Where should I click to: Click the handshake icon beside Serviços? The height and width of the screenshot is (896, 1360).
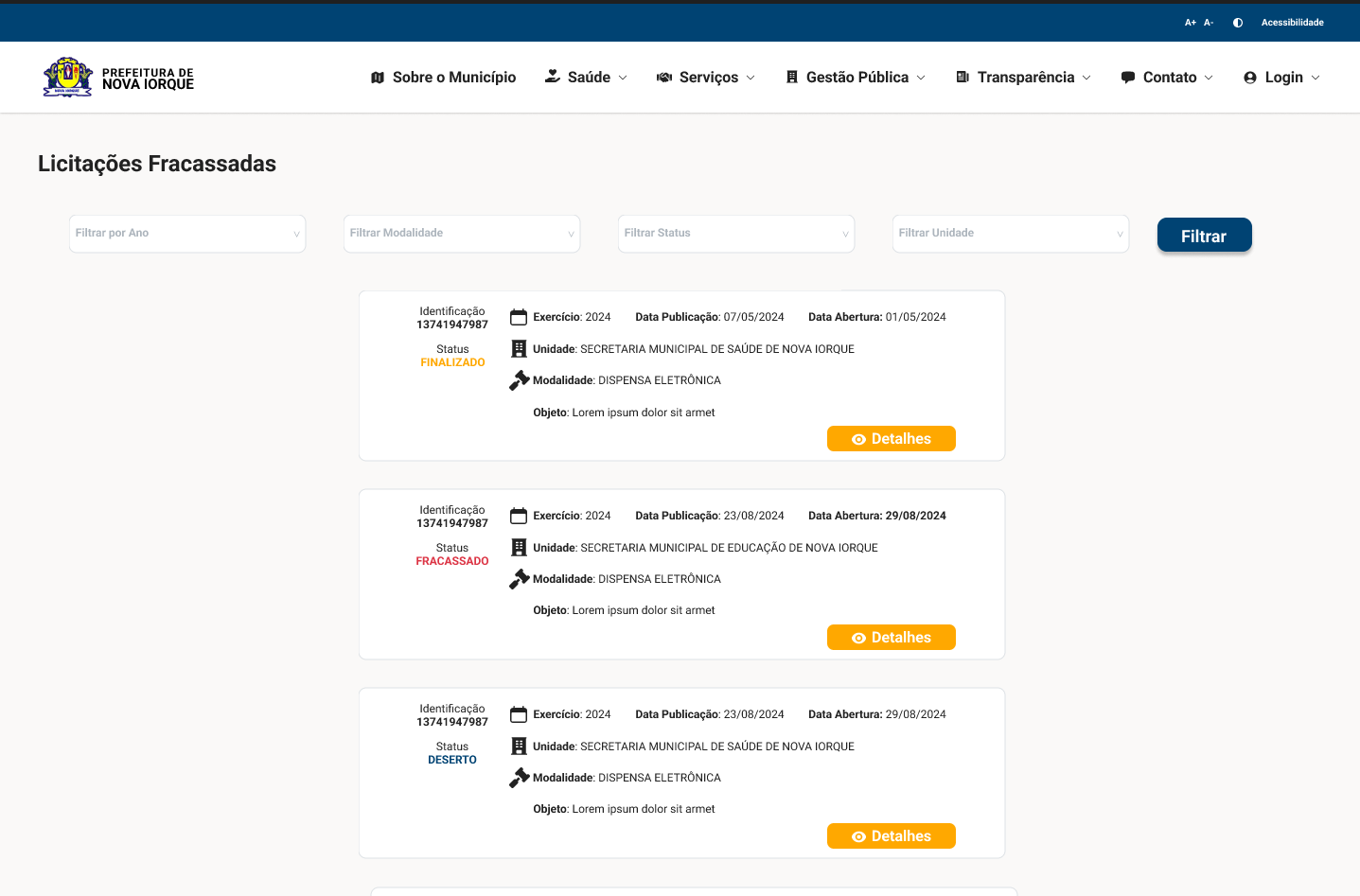pyautogui.click(x=664, y=78)
